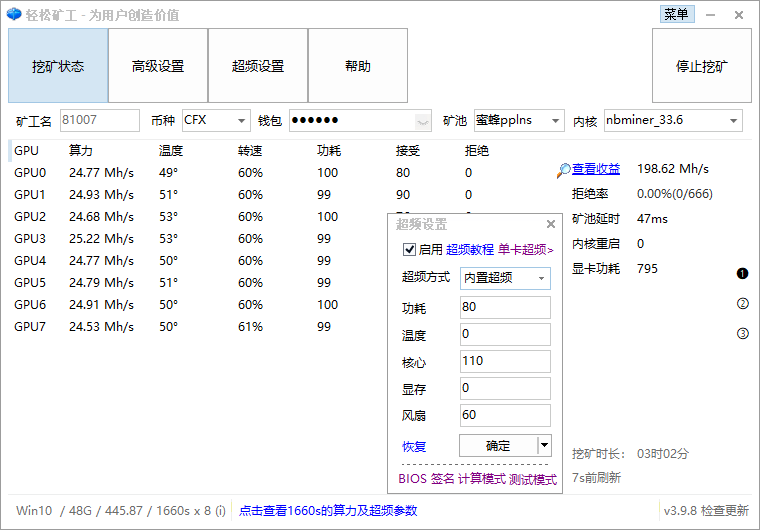Click the 功耗 input field
The height and width of the screenshot is (530, 760).
point(505,307)
